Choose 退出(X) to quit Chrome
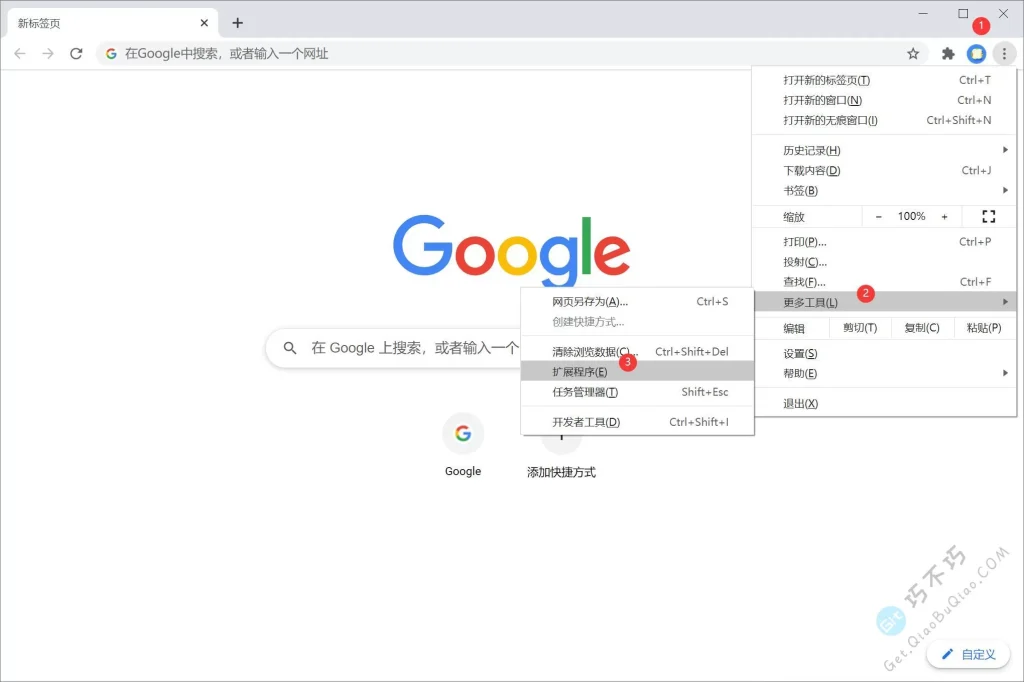 [x=884, y=404]
